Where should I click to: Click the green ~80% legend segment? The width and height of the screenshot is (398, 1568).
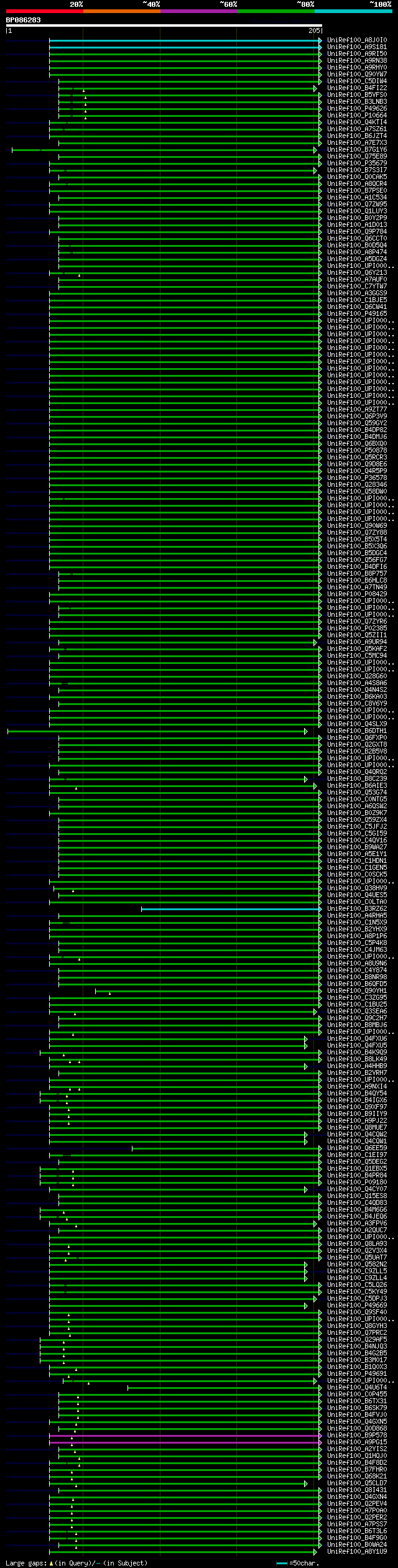point(276,11)
